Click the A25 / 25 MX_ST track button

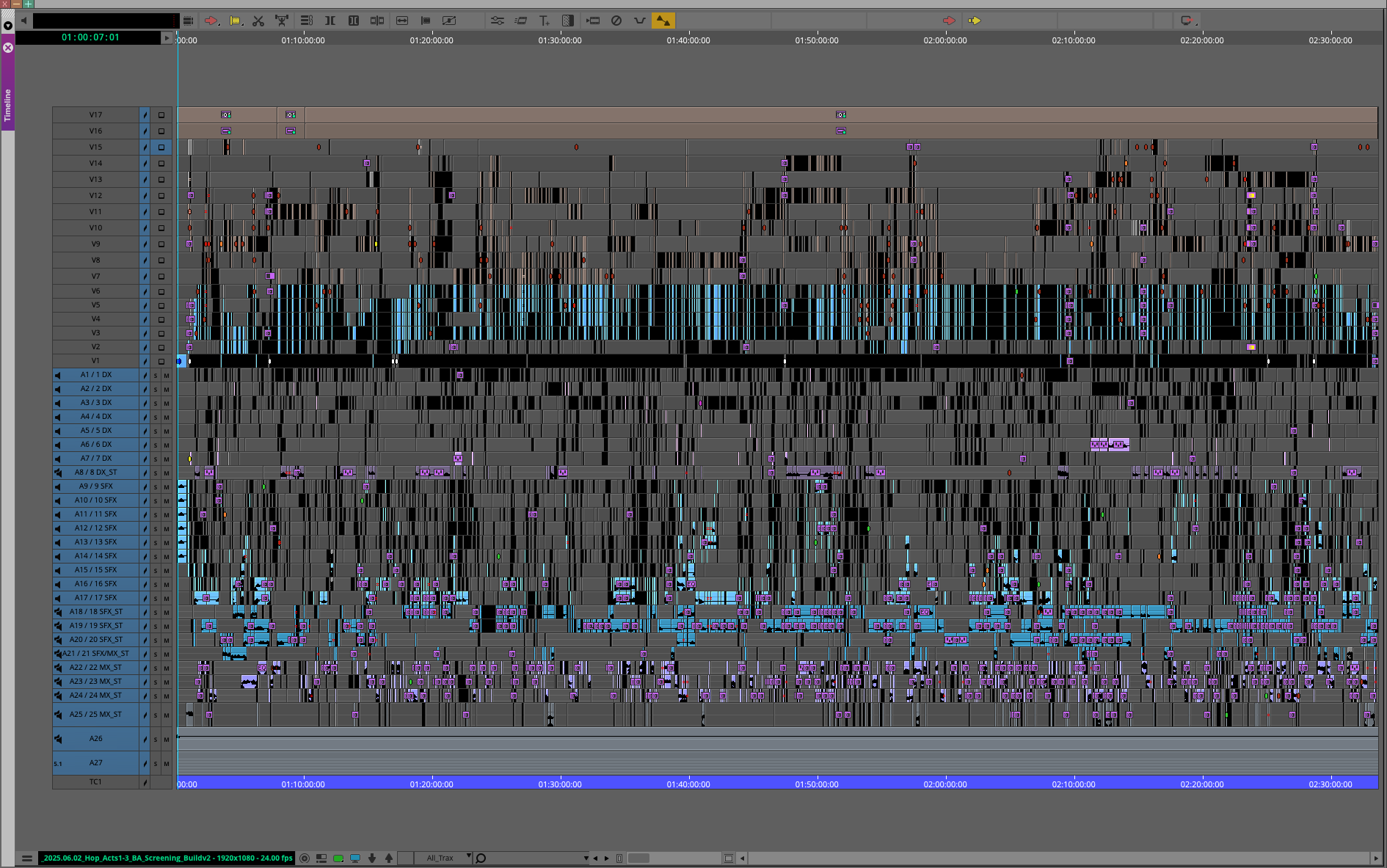(96, 715)
